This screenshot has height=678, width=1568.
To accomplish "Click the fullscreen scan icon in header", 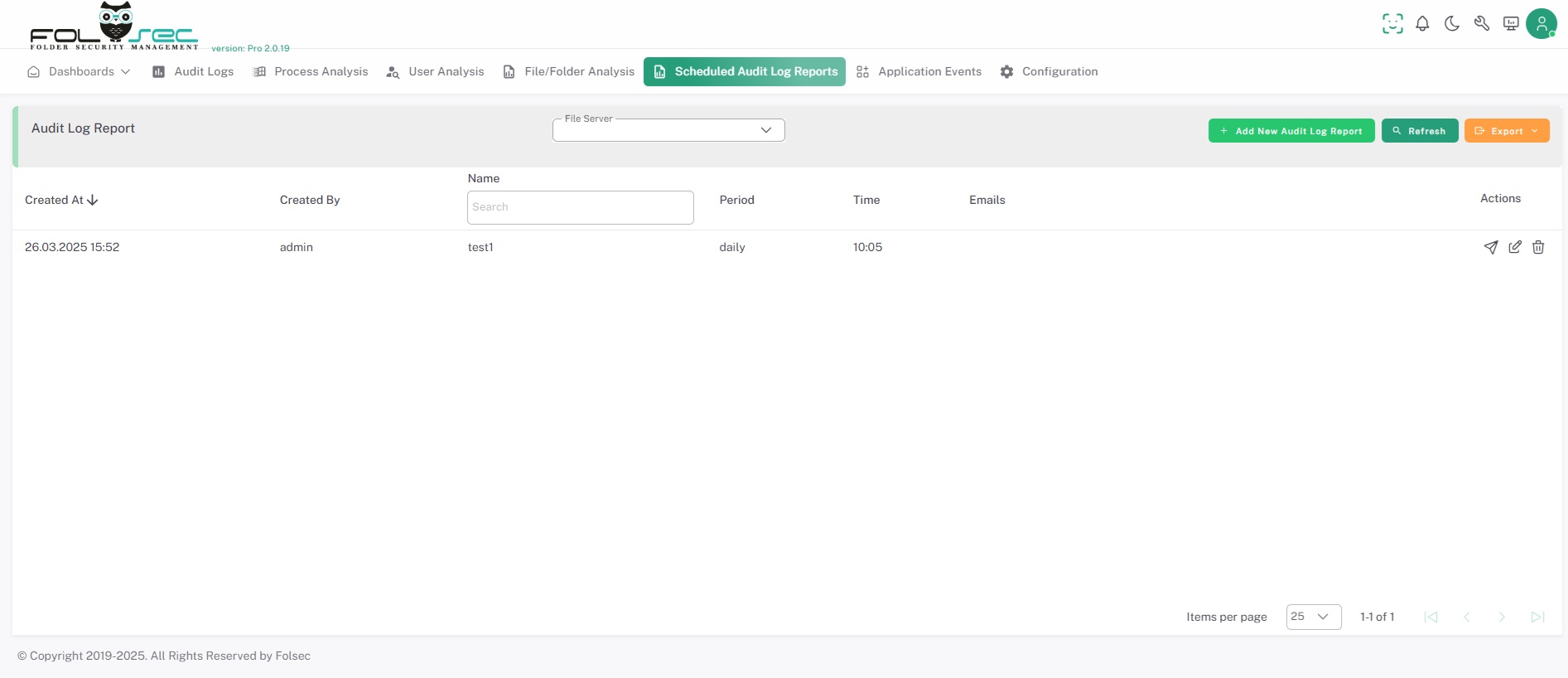I will click(x=1392, y=24).
